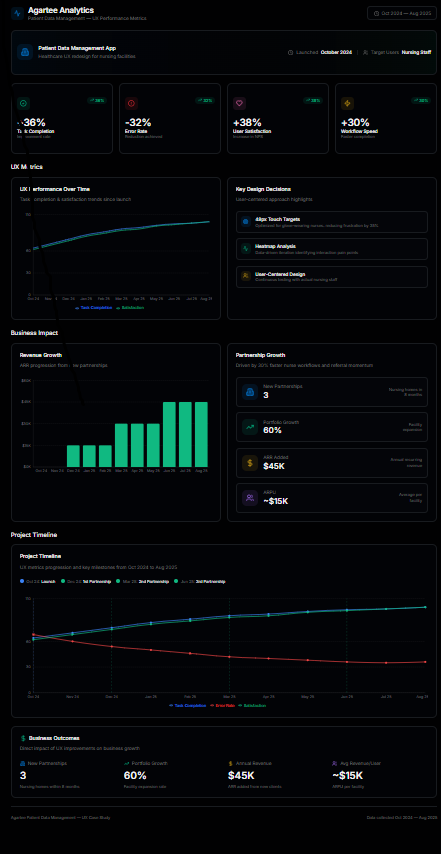Click the Jun 25 revenue bar
441x854 pixels.
[x=169, y=434]
